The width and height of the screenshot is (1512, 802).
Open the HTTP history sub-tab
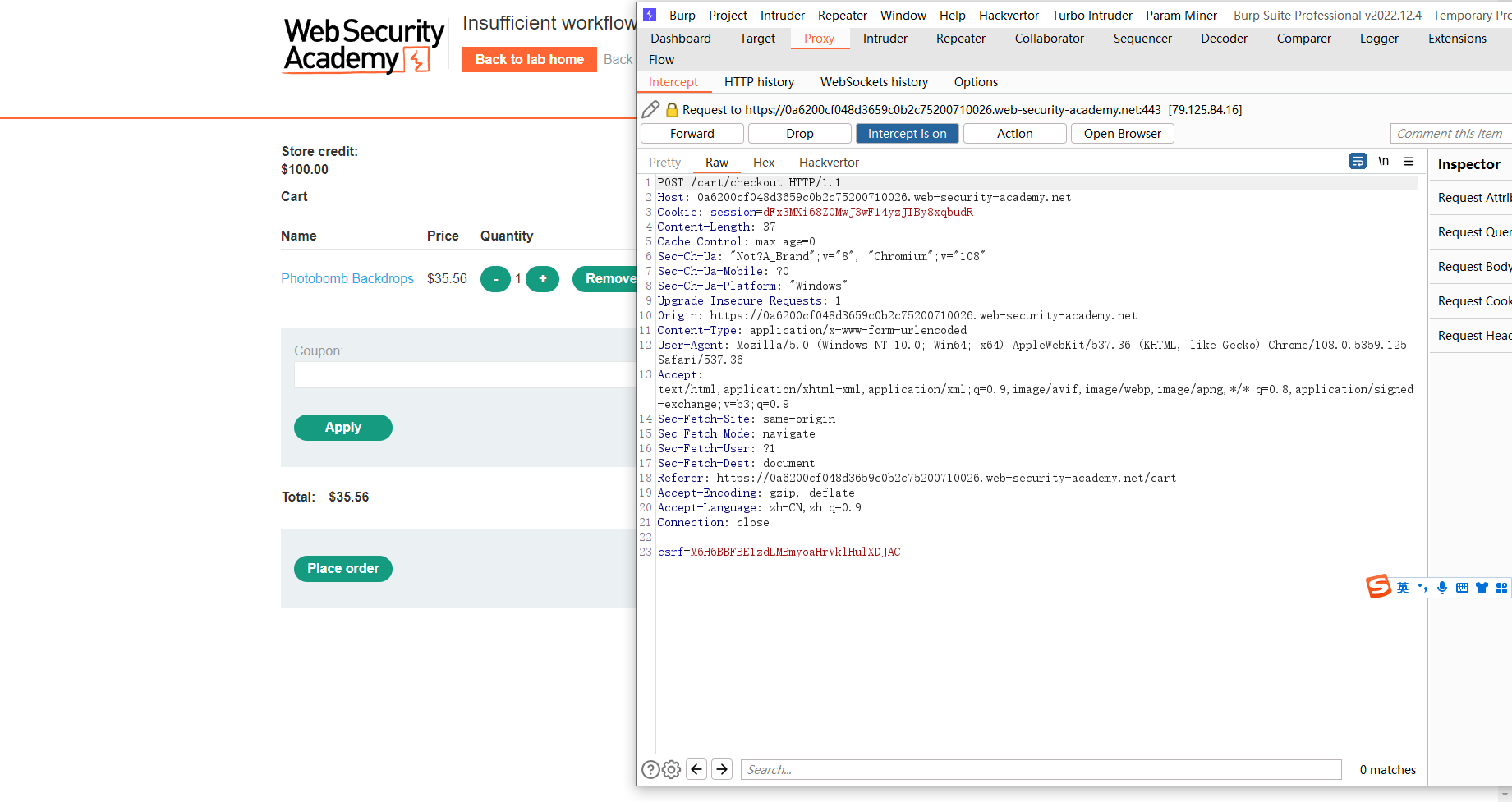[759, 82]
